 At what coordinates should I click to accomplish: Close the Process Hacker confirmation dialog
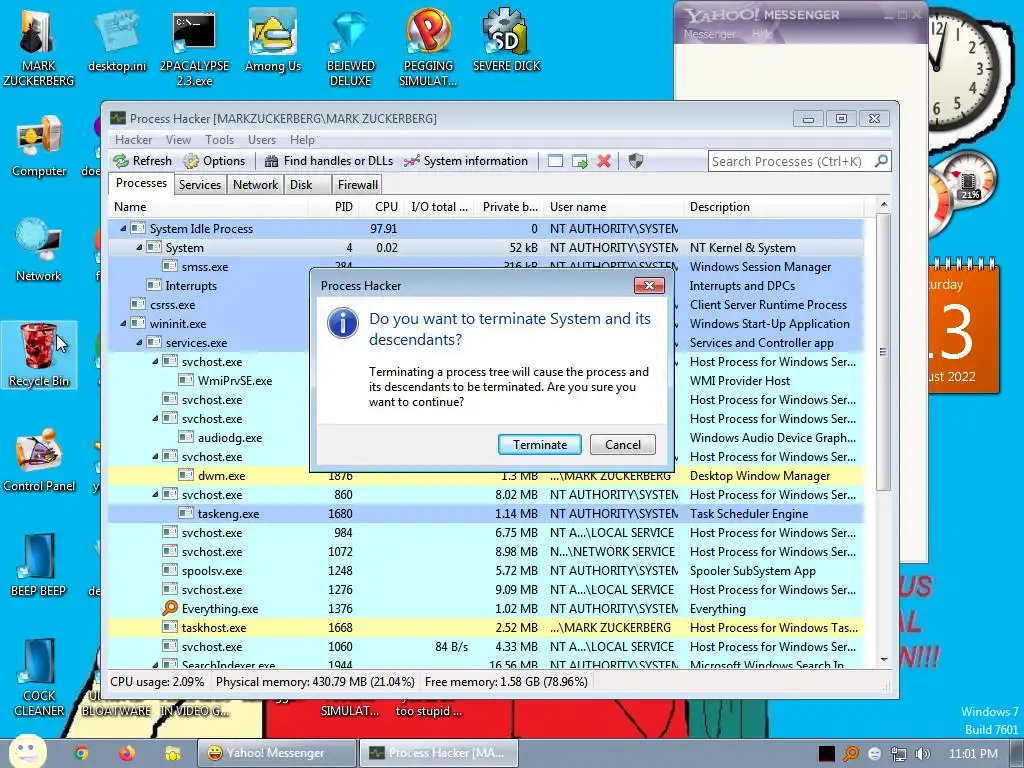[649, 285]
